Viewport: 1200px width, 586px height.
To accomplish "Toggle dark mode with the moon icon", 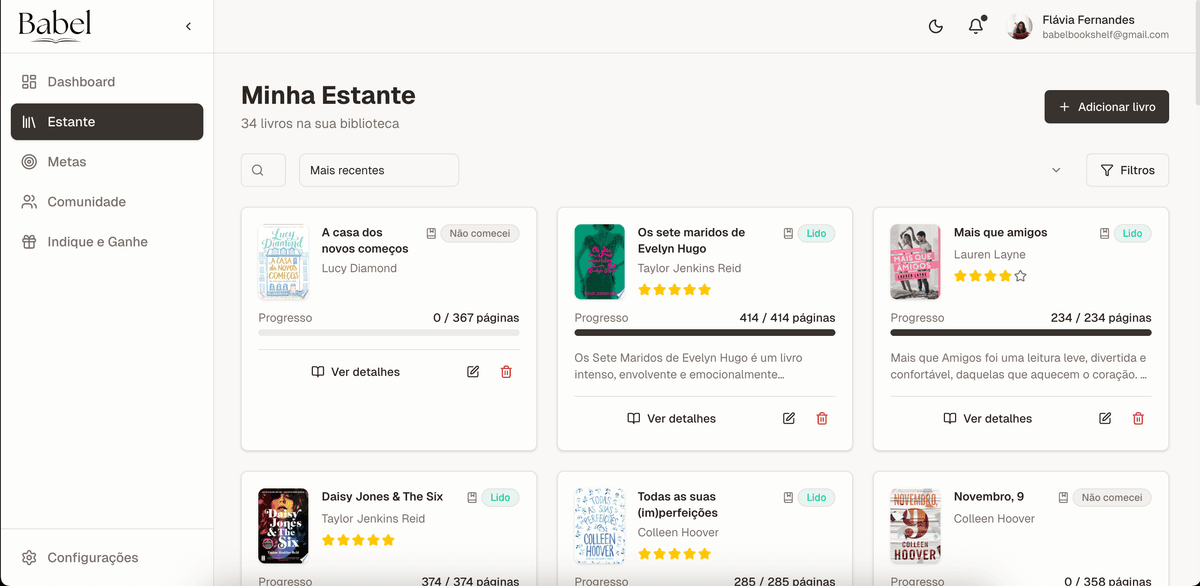I will pyautogui.click(x=936, y=27).
